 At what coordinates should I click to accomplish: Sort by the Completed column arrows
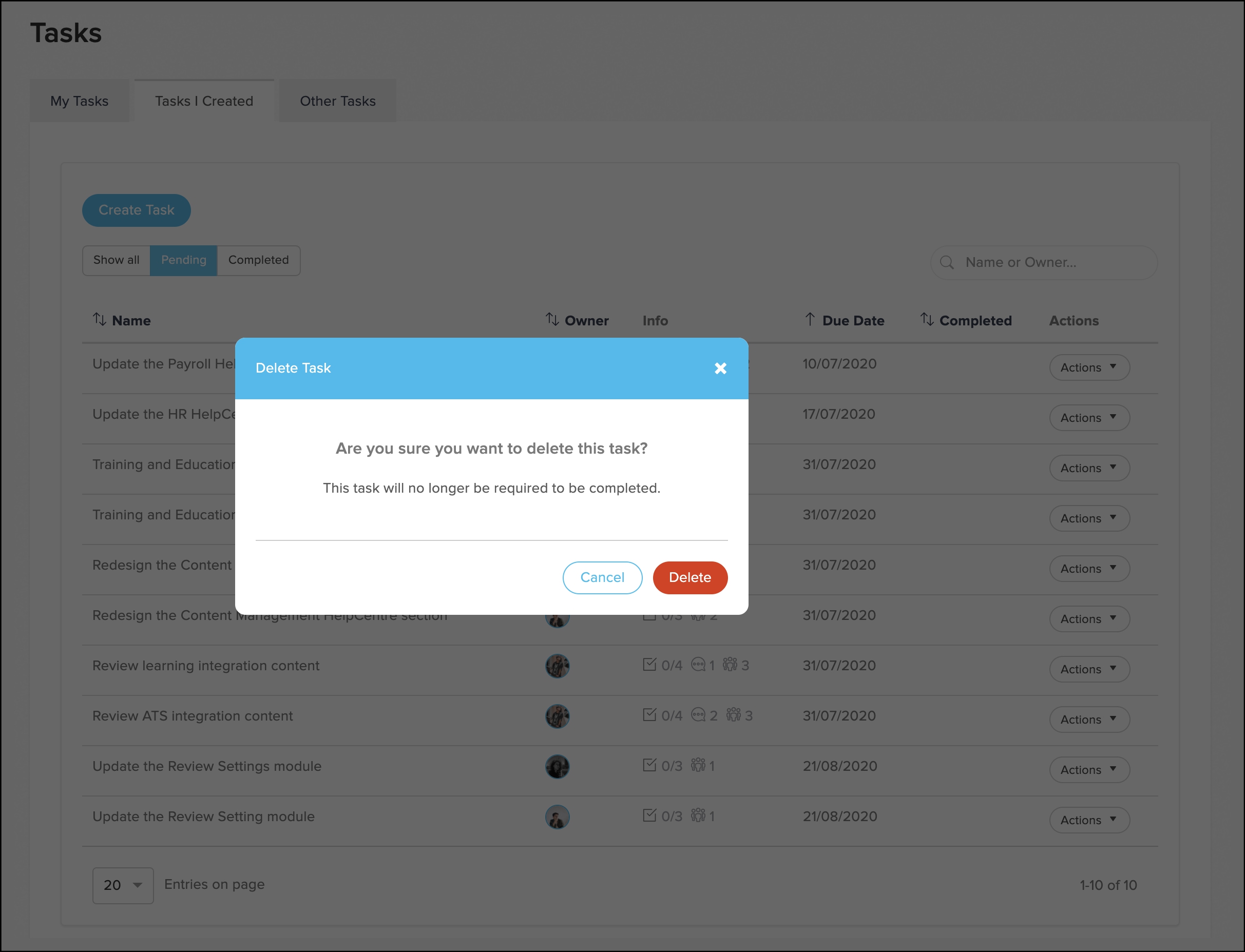(x=927, y=320)
